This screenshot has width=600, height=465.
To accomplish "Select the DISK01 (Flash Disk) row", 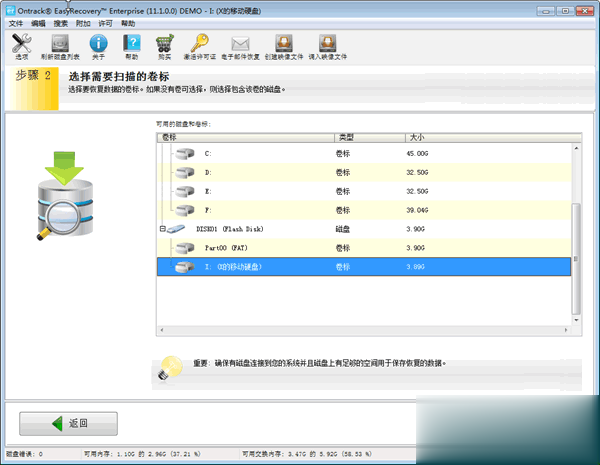I will 364,229.
